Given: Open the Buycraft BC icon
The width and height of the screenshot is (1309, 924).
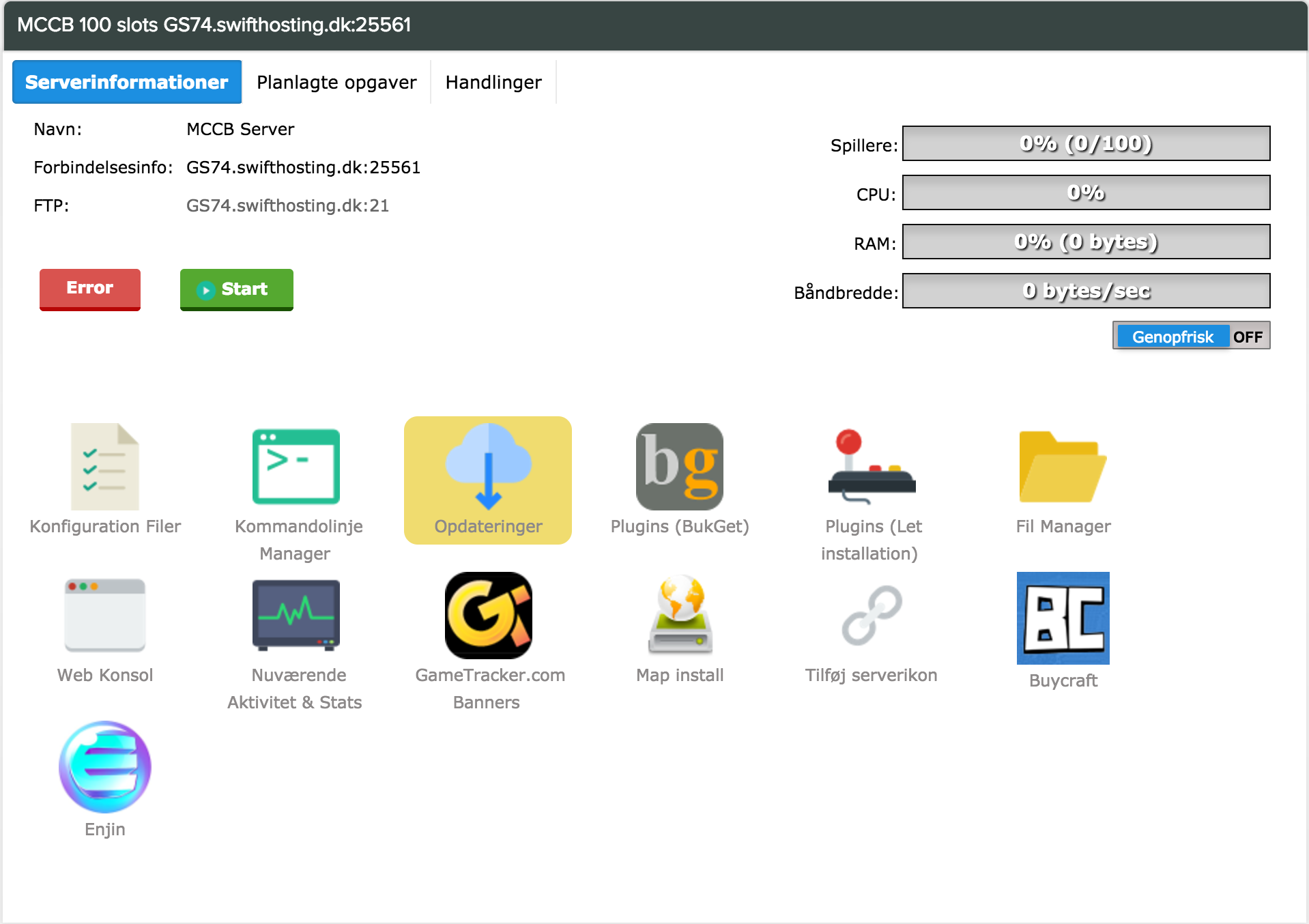Looking at the screenshot, I should pyautogui.click(x=1063, y=618).
